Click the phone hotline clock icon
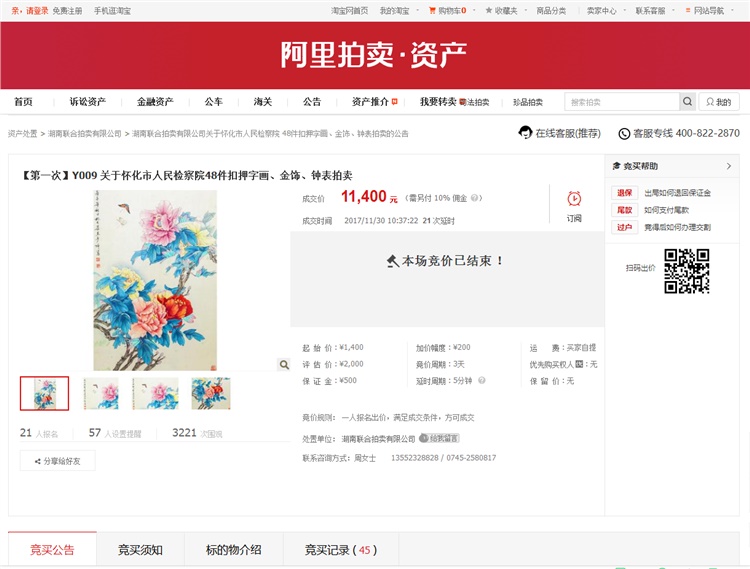 624,134
